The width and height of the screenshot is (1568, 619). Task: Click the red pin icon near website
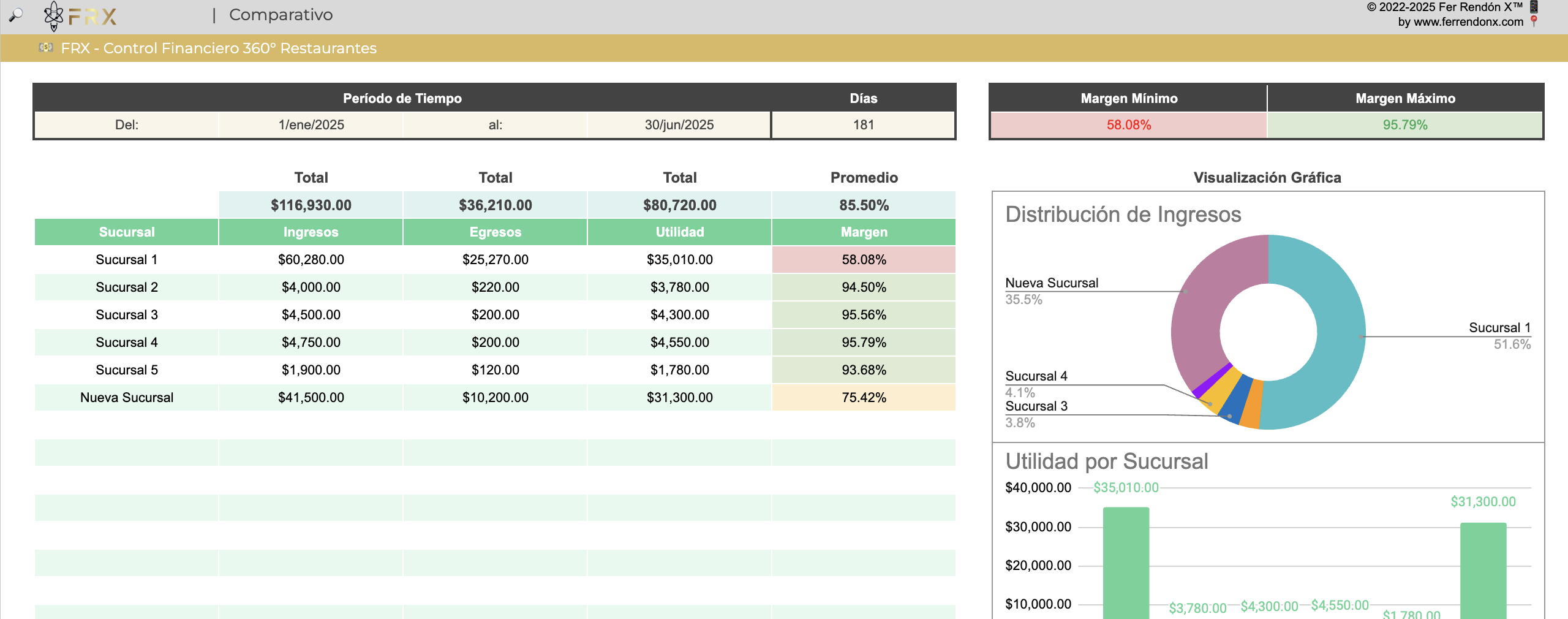pos(1534,21)
